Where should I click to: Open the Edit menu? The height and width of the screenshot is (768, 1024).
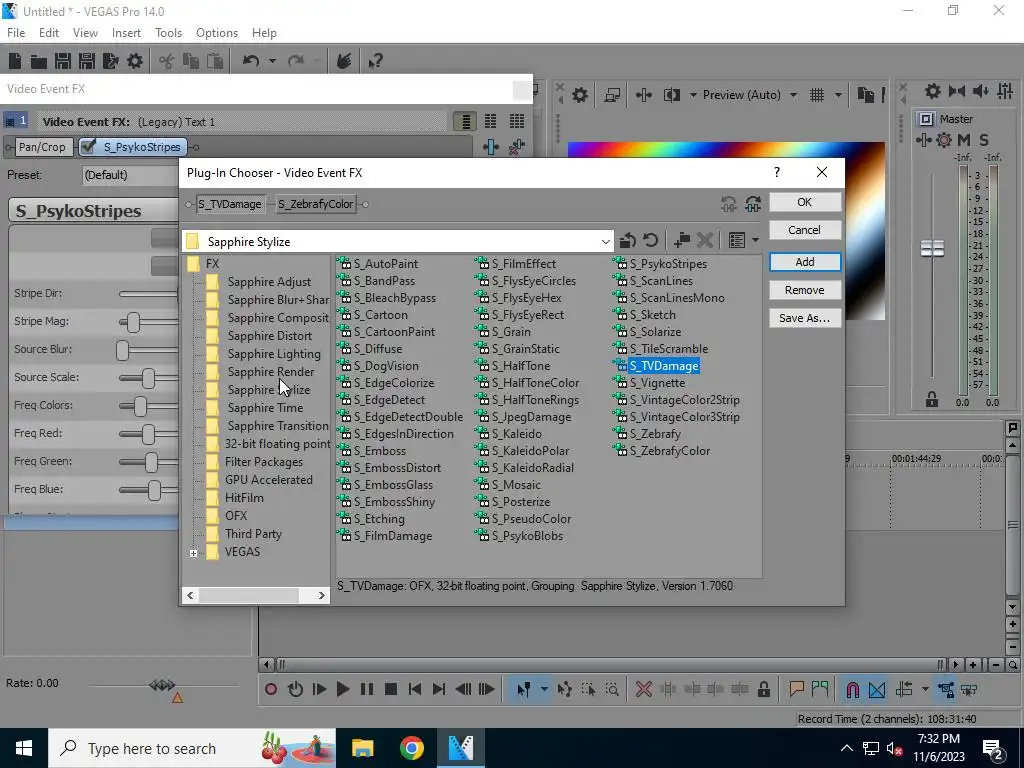point(49,33)
